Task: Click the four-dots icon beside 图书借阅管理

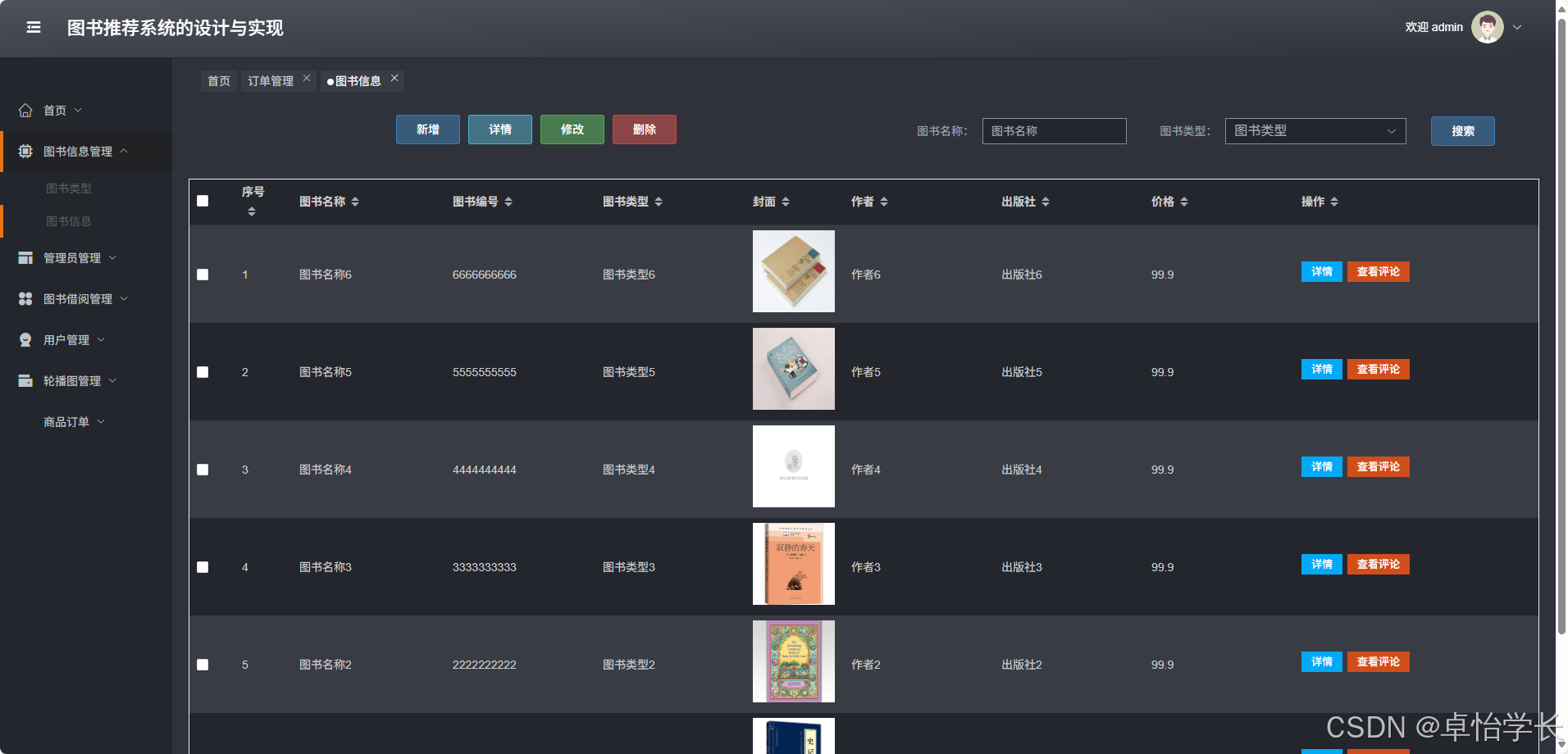Action: click(x=25, y=298)
